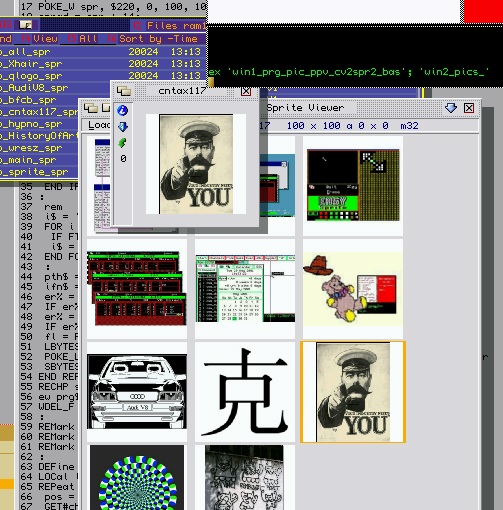Image resolution: width=503 pixels, height=510 pixels.
Task: Click the info icon in cntax117 window
Action: click(123, 110)
